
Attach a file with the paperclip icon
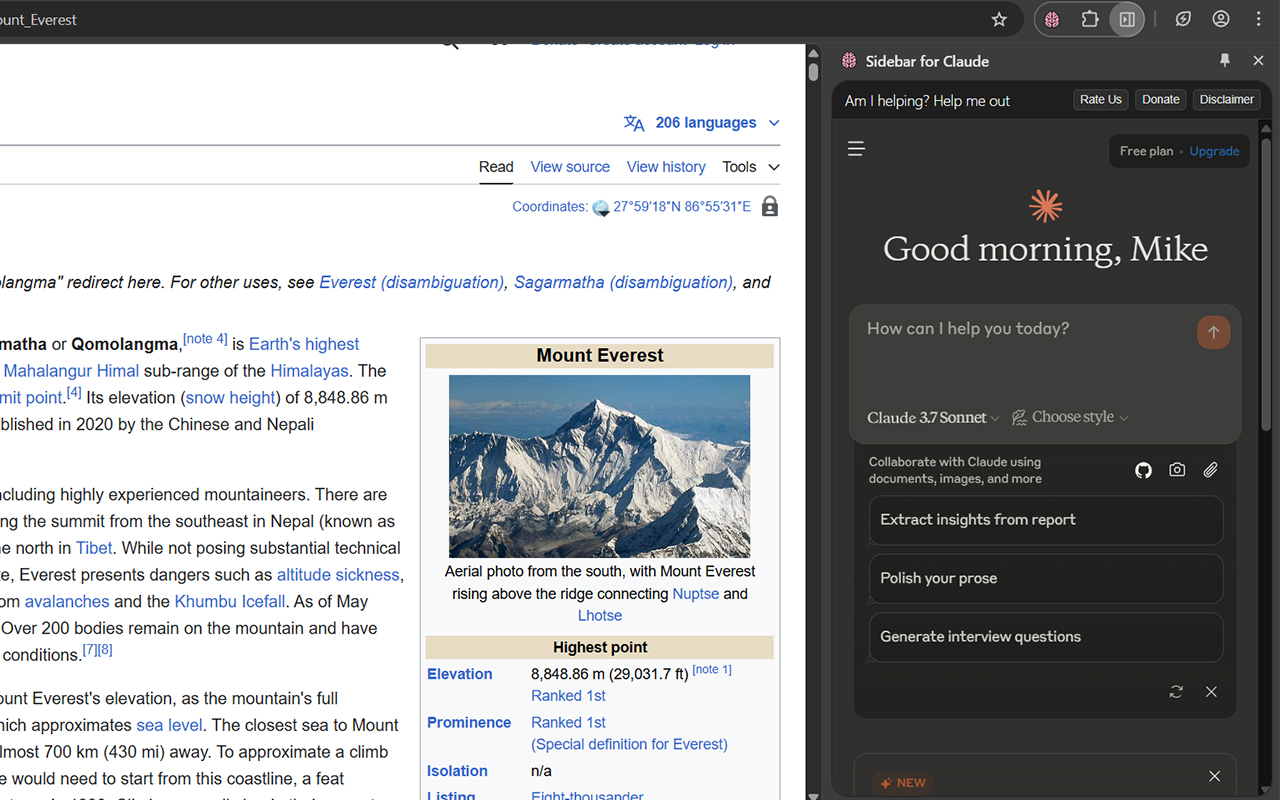pyautogui.click(x=1211, y=470)
